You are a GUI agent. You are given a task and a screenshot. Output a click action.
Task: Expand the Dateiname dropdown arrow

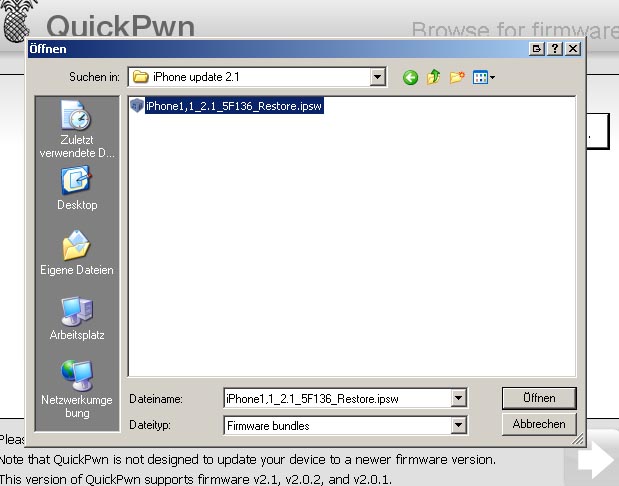click(x=459, y=398)
